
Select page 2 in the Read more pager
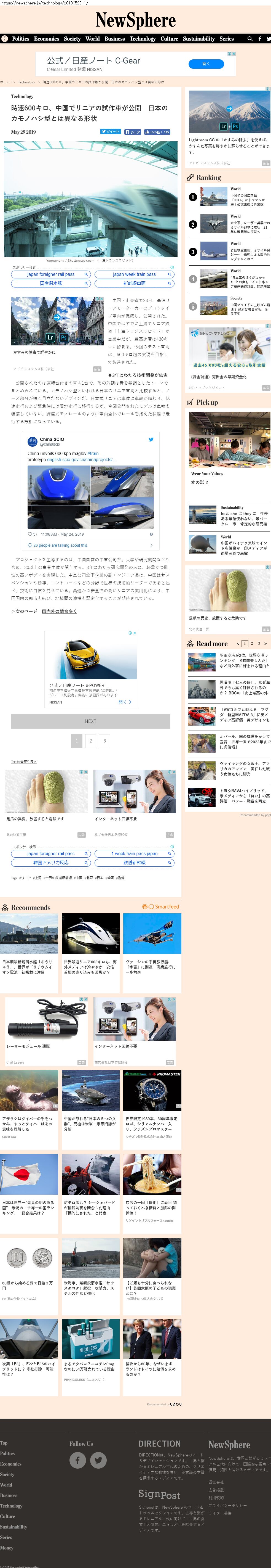pyautogui.click(x=251, y=643)
